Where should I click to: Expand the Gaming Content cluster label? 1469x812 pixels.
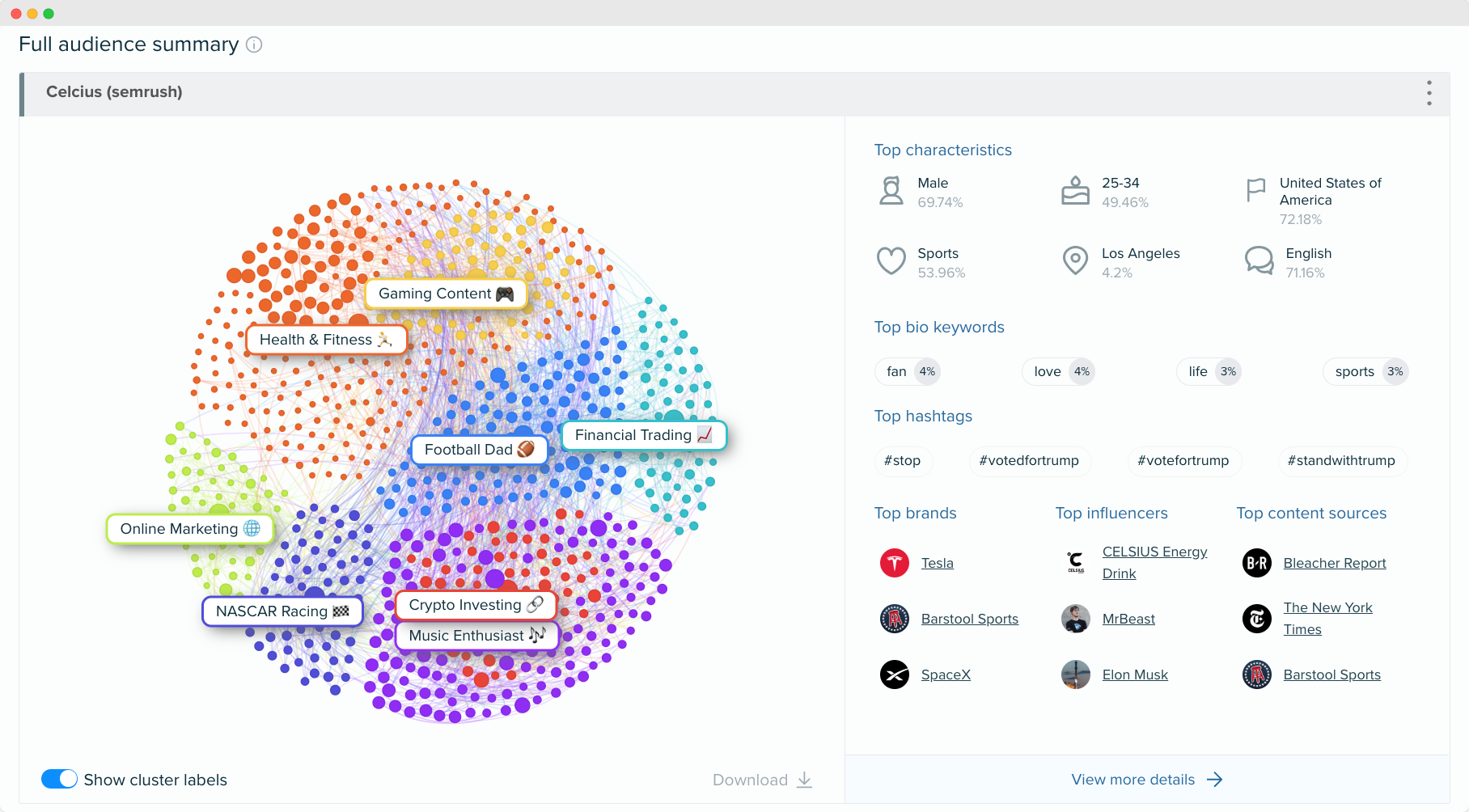(446, 294)
